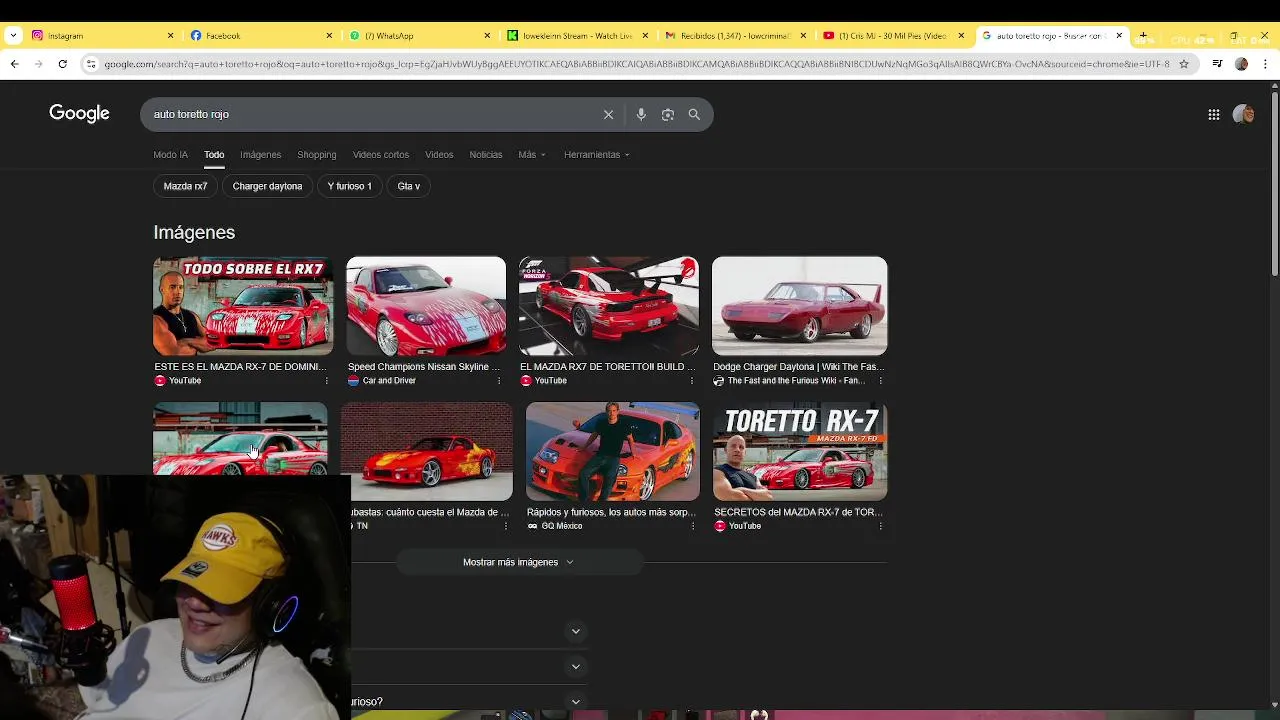Open Chrome three-dot menu
The width and height of the screenshot is (1280, 720).
click(1264, 64)
